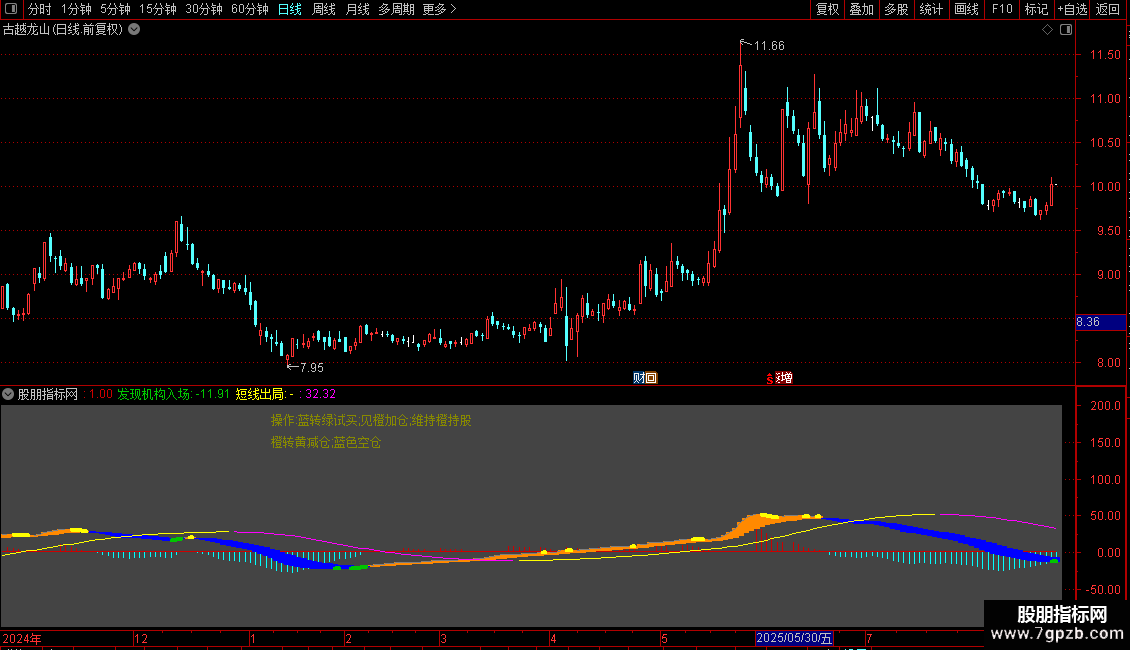The width and height of the screenshot is (1130, 650).
Task: Open 统计 statistics
Action: [x=931, y=9]
